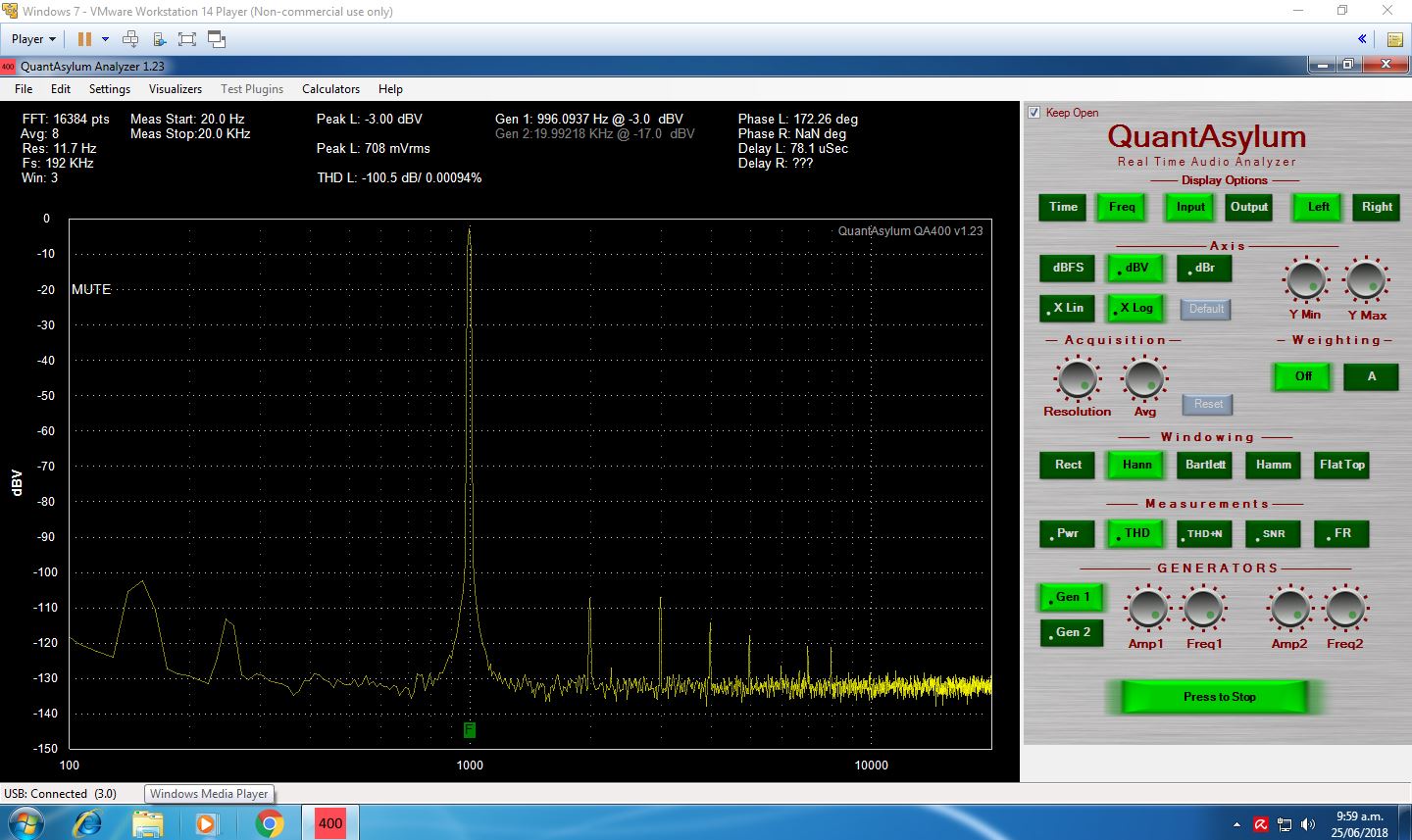1412x840 pixels.
Task: Open Windows Explorer from the taskbar
Action: click(147, 823)
